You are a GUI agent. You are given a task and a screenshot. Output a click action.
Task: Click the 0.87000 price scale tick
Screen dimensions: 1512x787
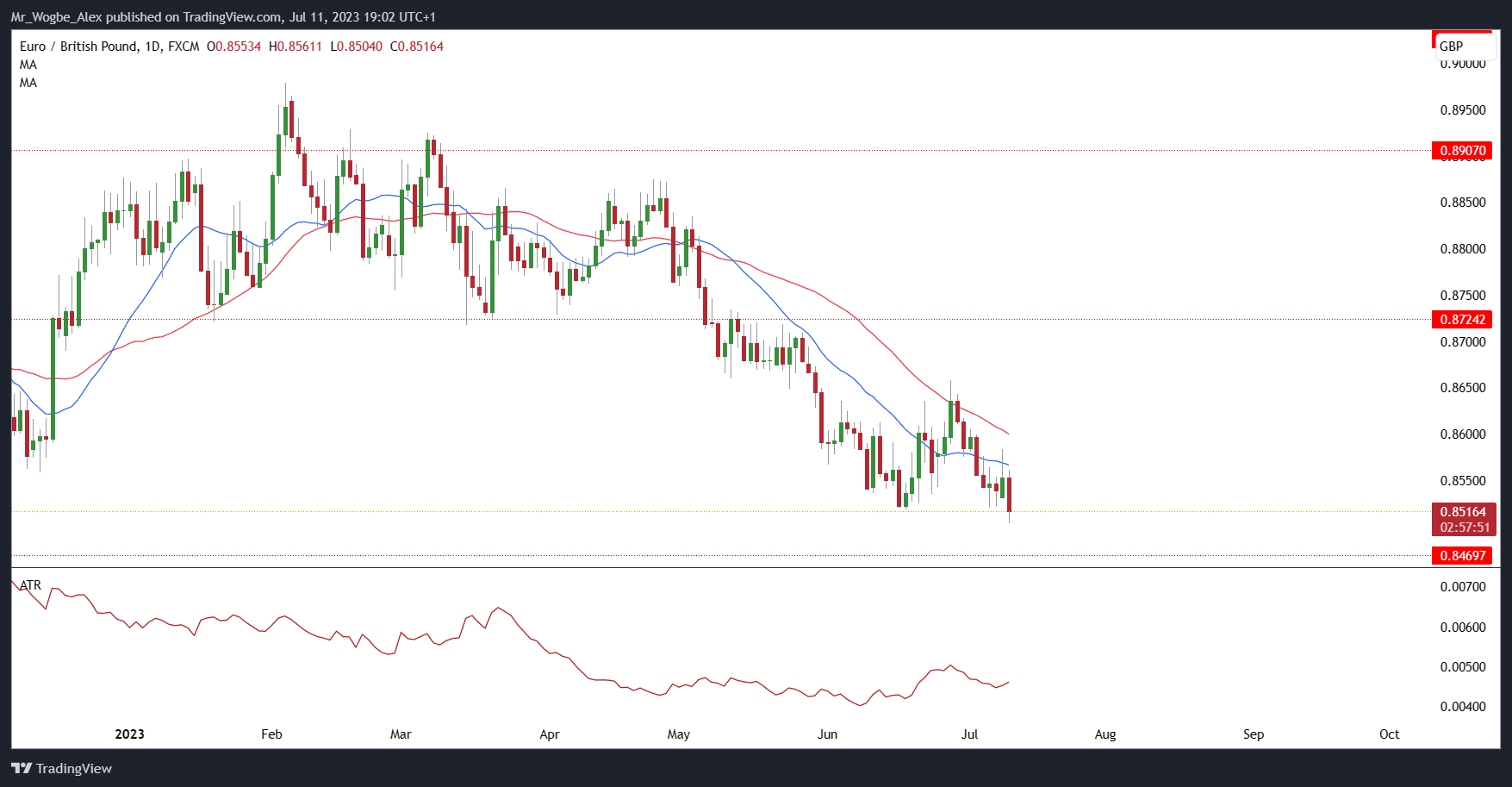tap(1463, 342)
